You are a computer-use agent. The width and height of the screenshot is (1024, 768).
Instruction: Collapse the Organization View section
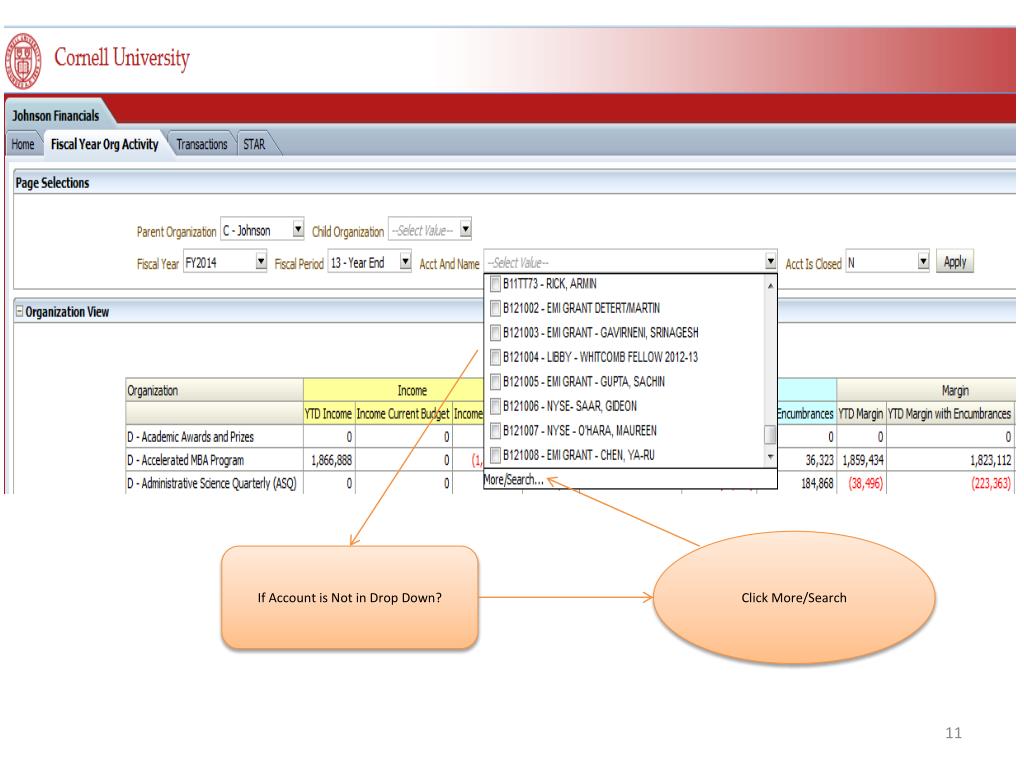20,311
